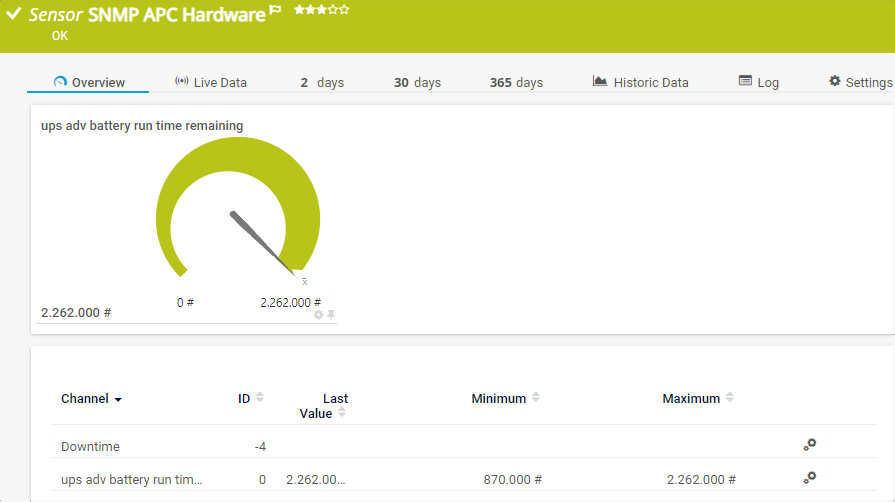Click the flag icon next to the sensor name

275,13
